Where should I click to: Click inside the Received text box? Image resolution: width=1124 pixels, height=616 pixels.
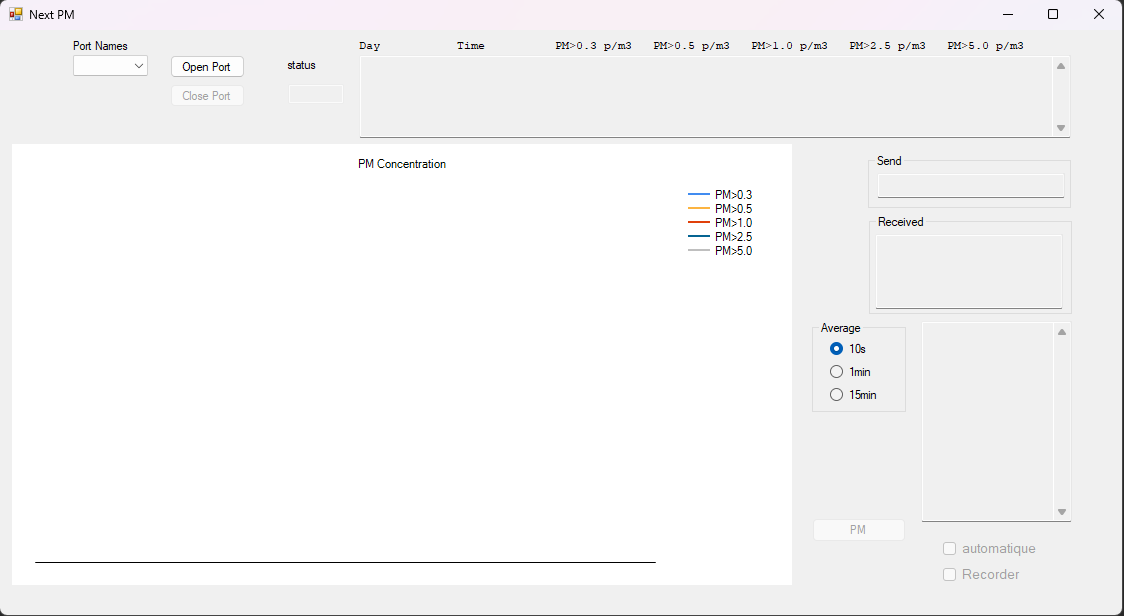click(969, 271)
